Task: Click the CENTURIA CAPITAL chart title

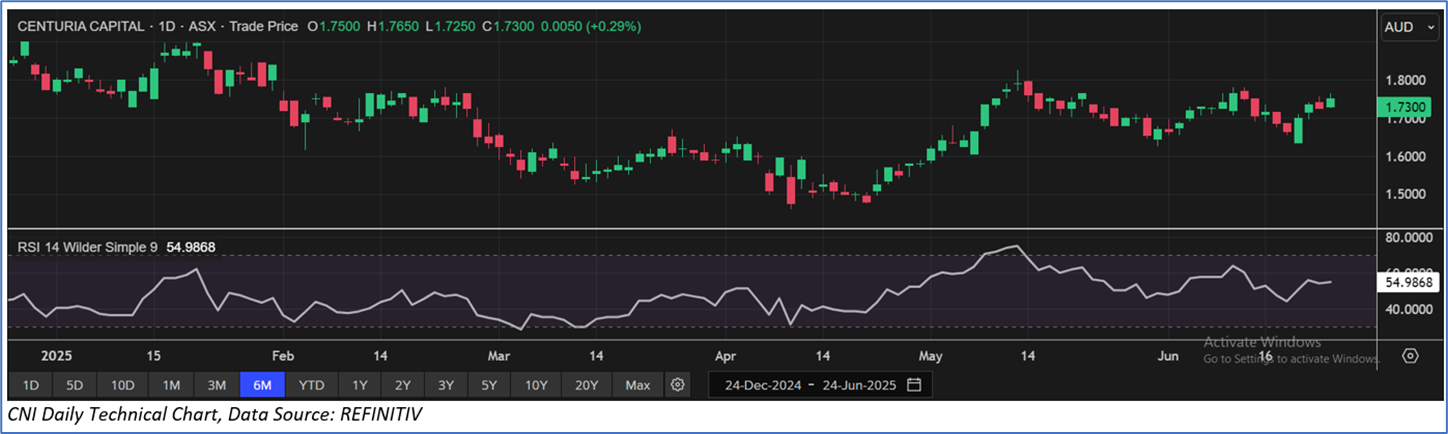Action: (x=79, y=26)
